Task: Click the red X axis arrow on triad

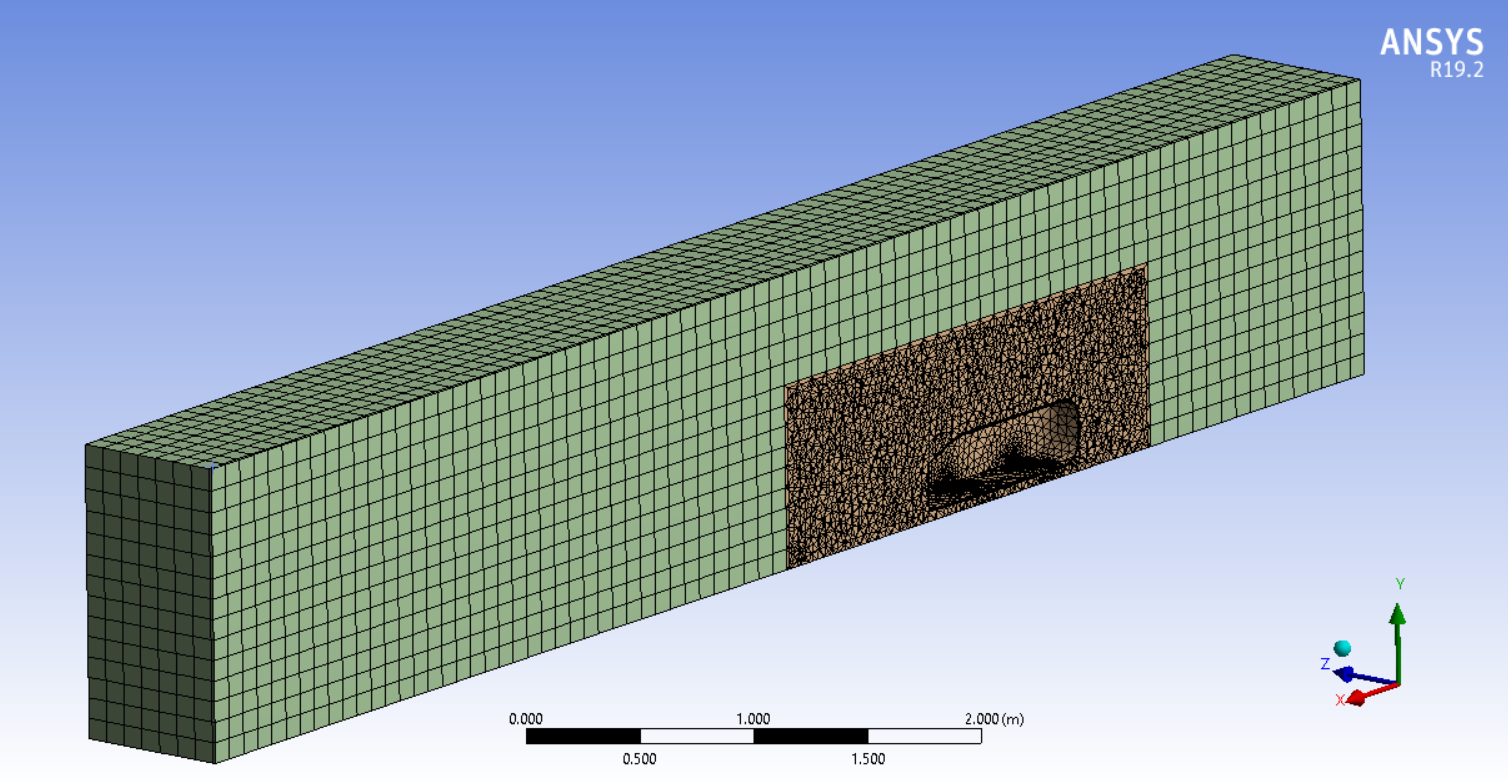Action: click(x=1370, y=693)
